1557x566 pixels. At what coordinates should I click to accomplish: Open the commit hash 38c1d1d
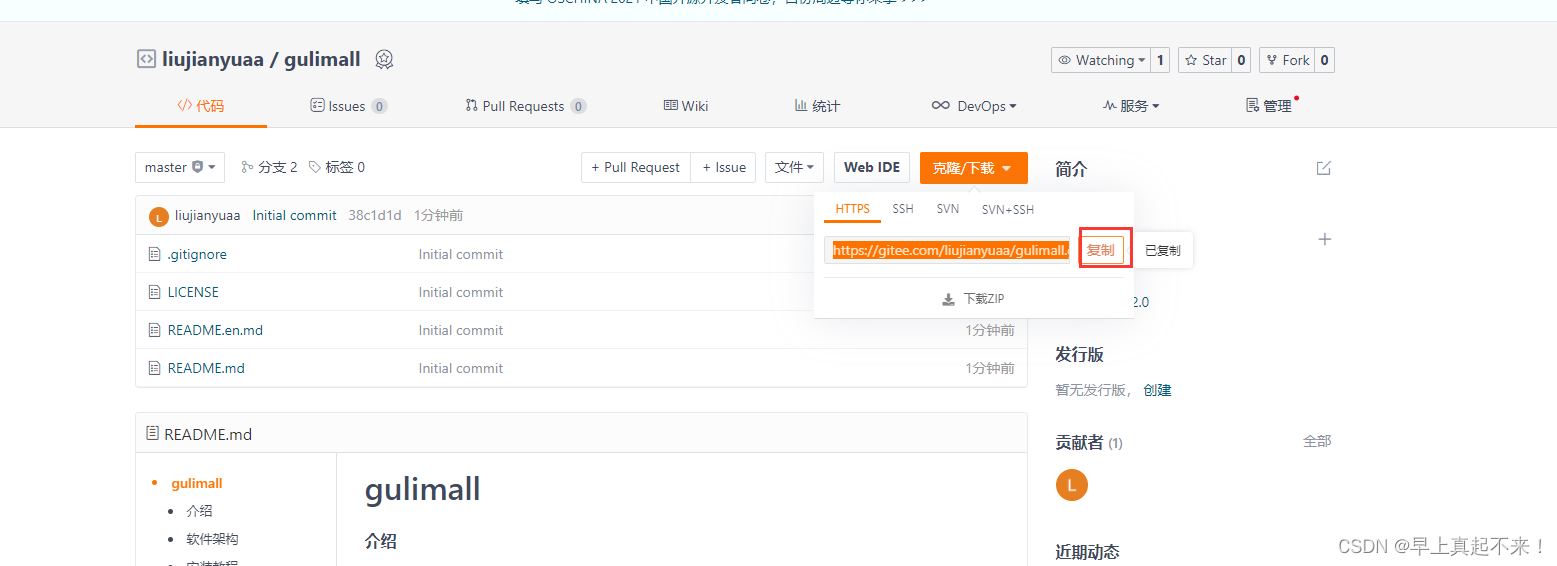[x=375, y=215]
